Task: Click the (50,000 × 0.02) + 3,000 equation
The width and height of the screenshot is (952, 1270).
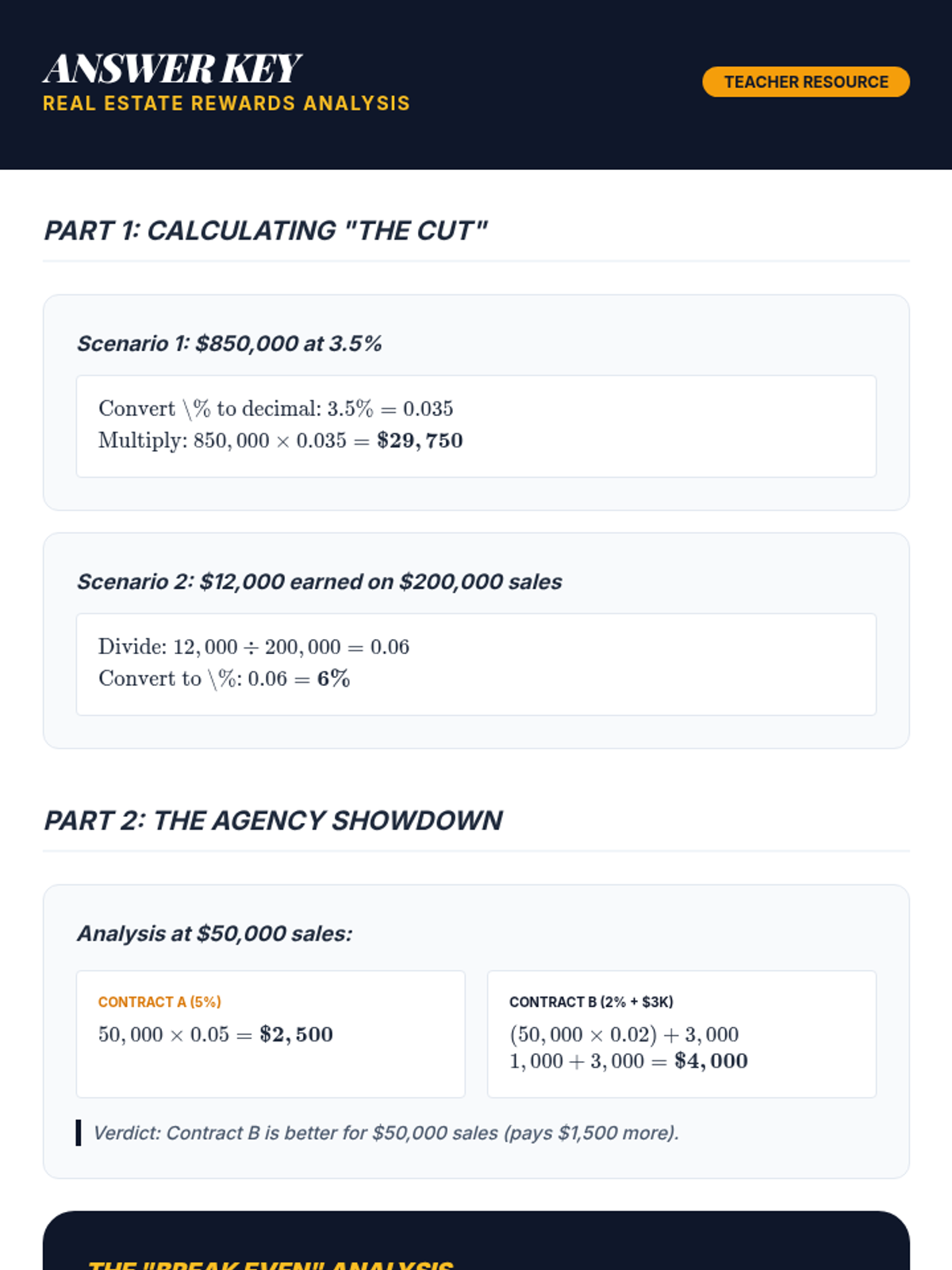Action: 624,1034
